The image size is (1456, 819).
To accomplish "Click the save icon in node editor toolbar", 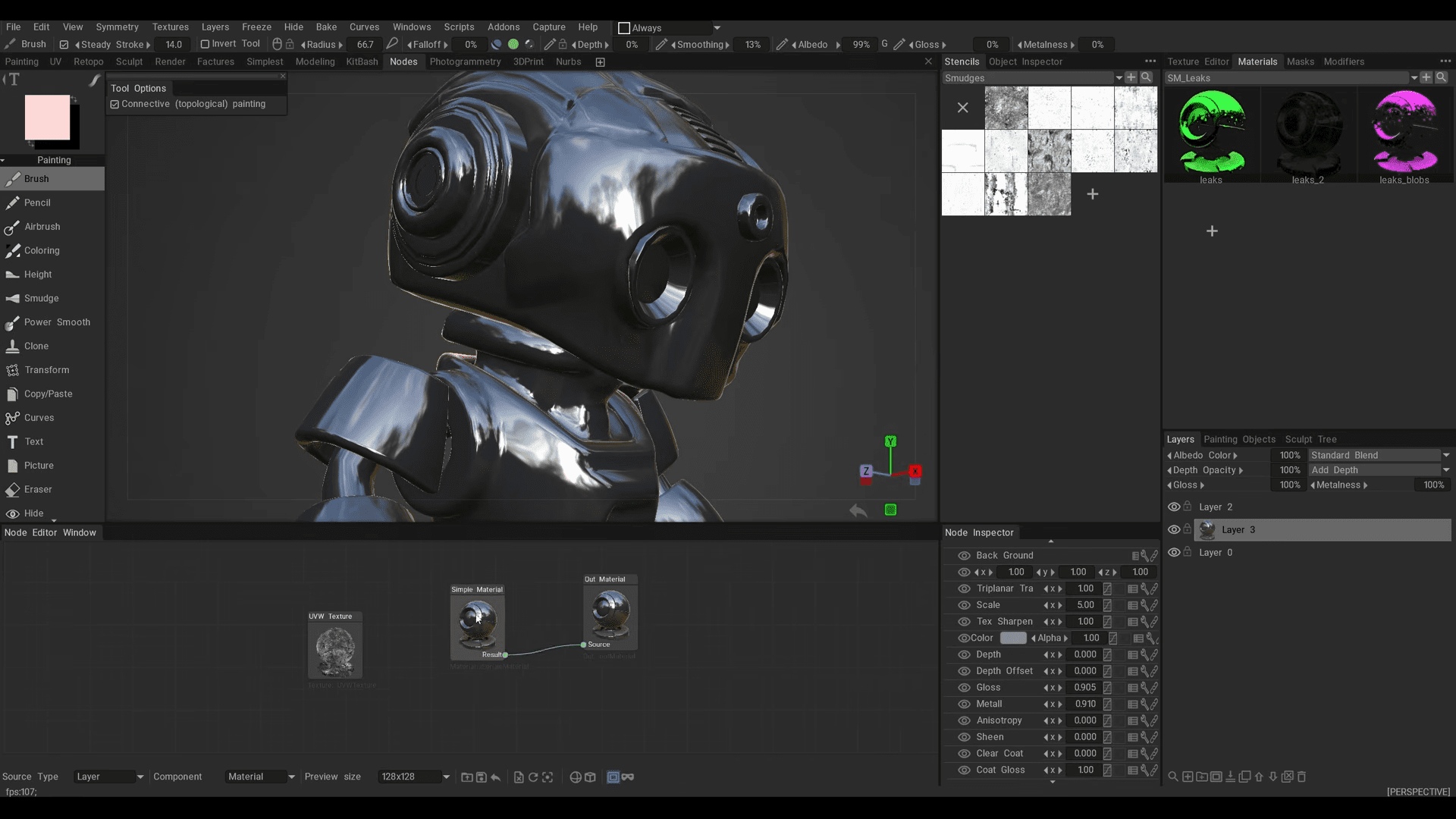I will click(x=481, y=777).
